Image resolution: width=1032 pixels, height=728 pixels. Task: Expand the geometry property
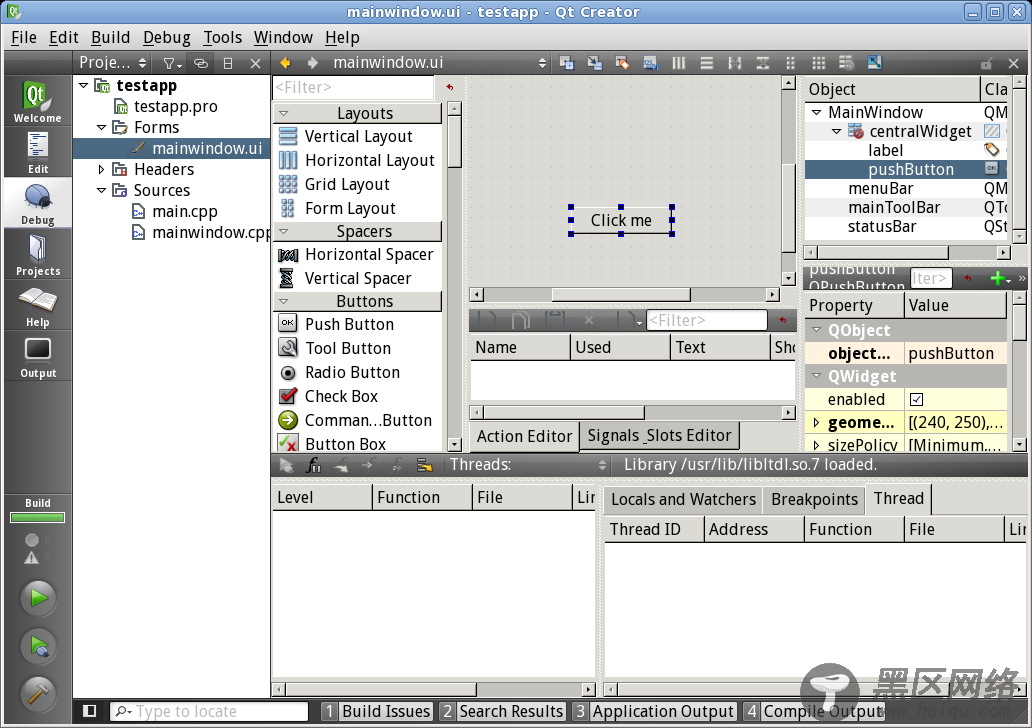[x=816, y=423]
